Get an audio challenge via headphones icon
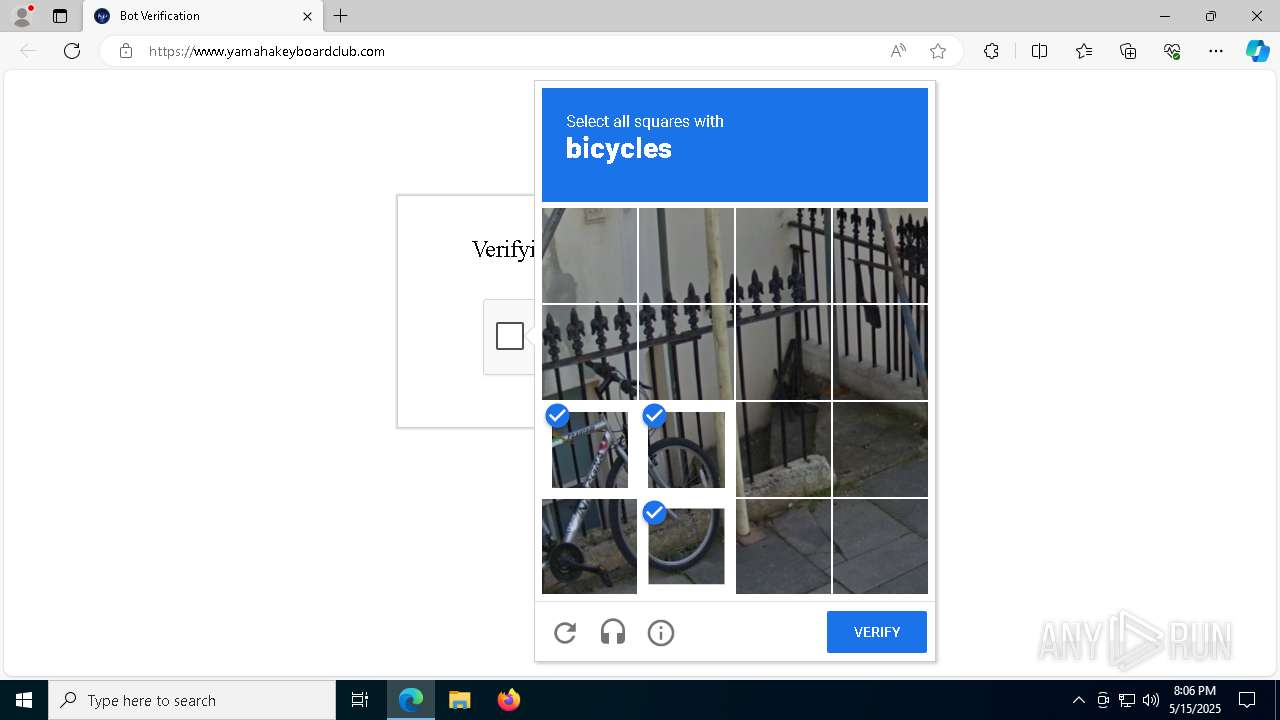 pos(613,632)
